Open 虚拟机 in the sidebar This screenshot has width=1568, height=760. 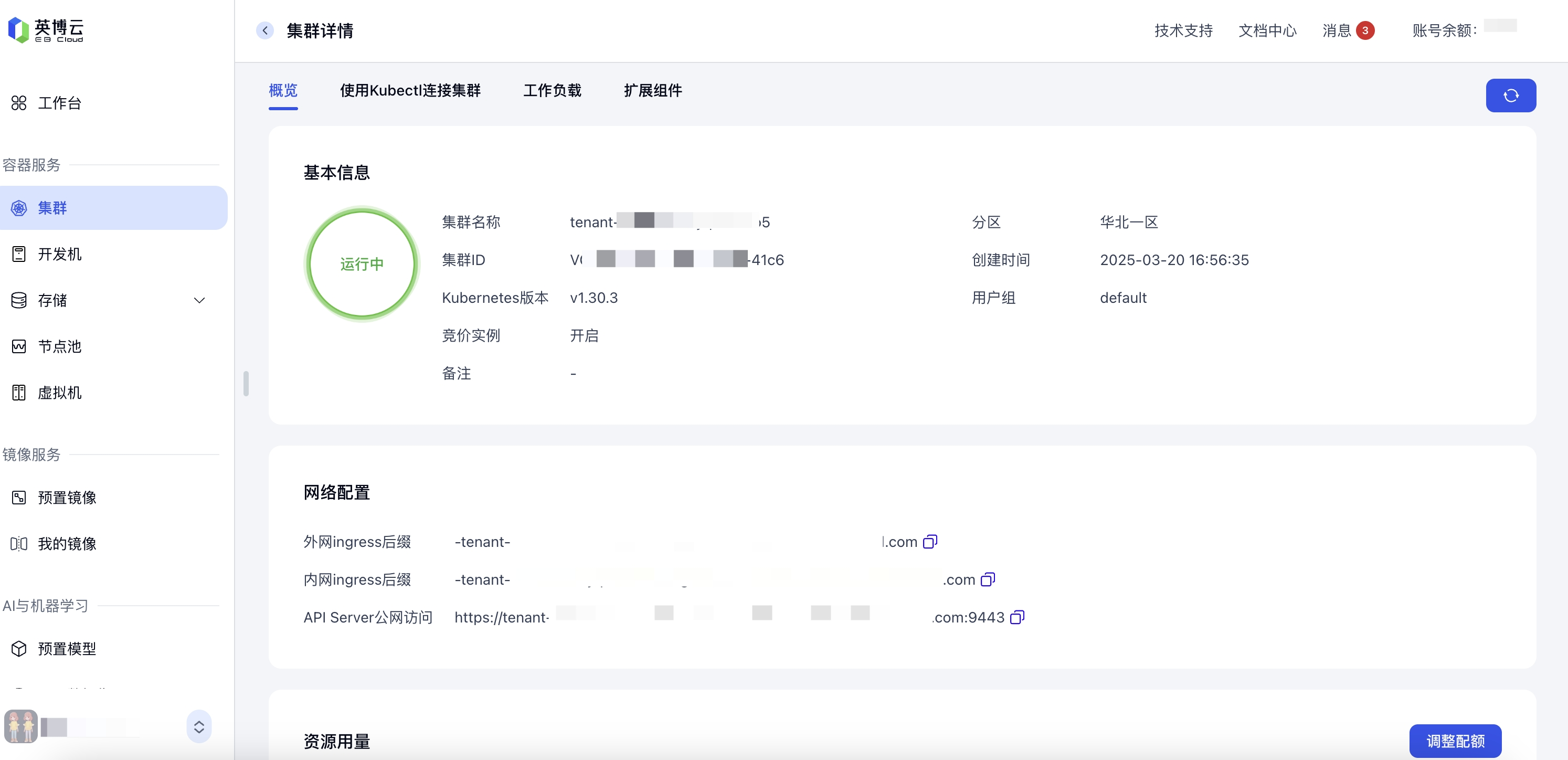pos(59,393)
